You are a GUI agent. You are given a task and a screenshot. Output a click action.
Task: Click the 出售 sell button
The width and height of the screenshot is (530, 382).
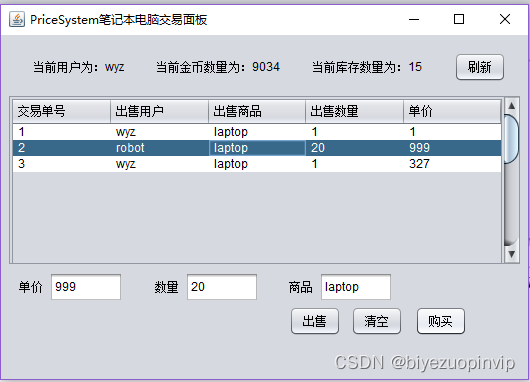(315, 321)
